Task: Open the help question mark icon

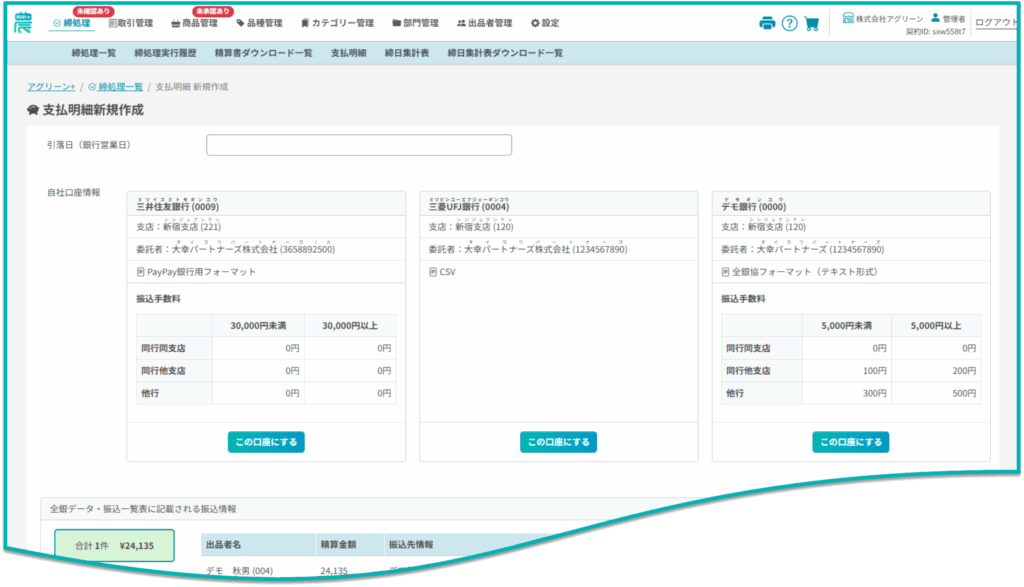Action: pos(790,24)
